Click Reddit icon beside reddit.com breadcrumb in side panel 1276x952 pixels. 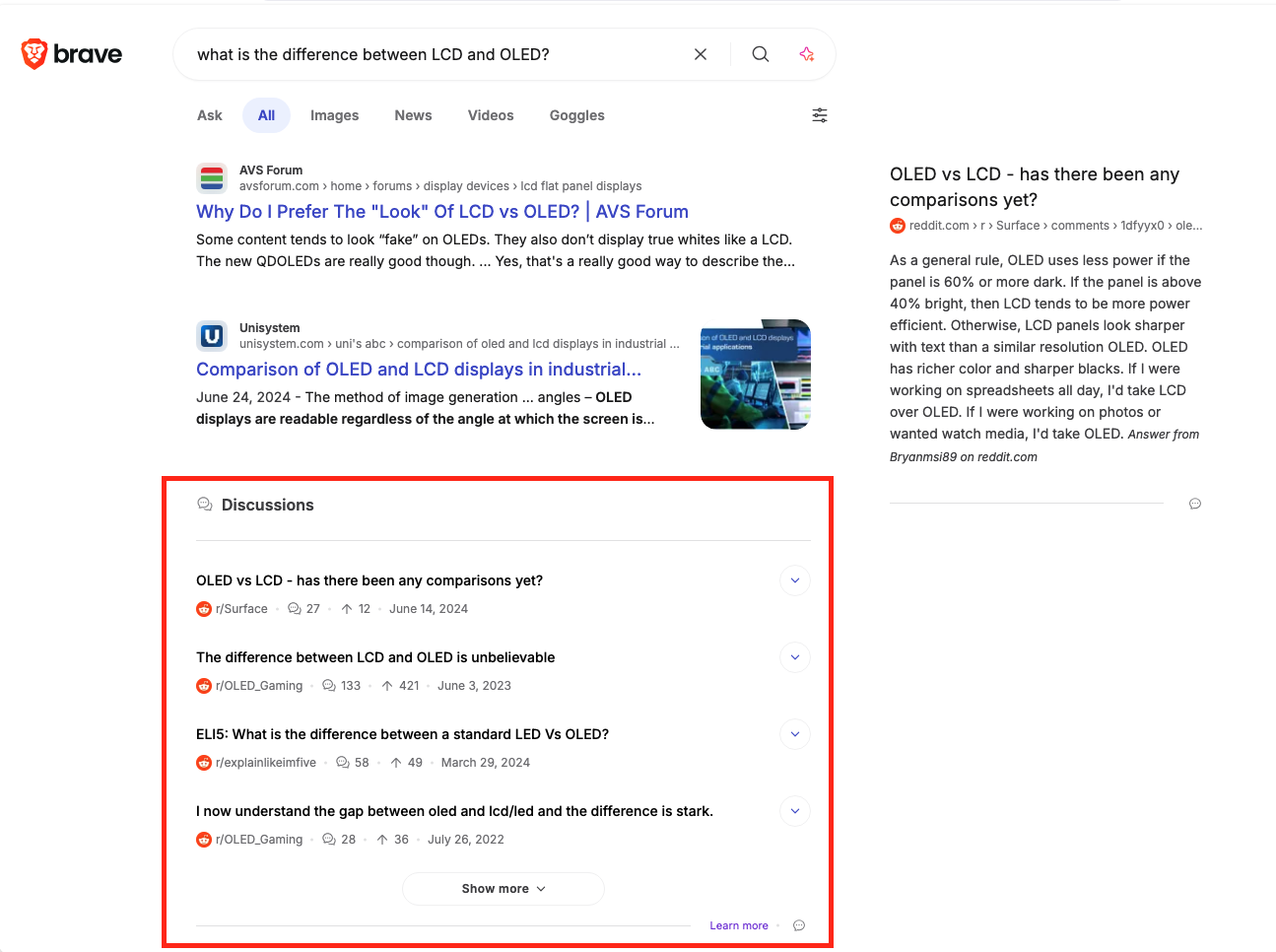[898, 226]
